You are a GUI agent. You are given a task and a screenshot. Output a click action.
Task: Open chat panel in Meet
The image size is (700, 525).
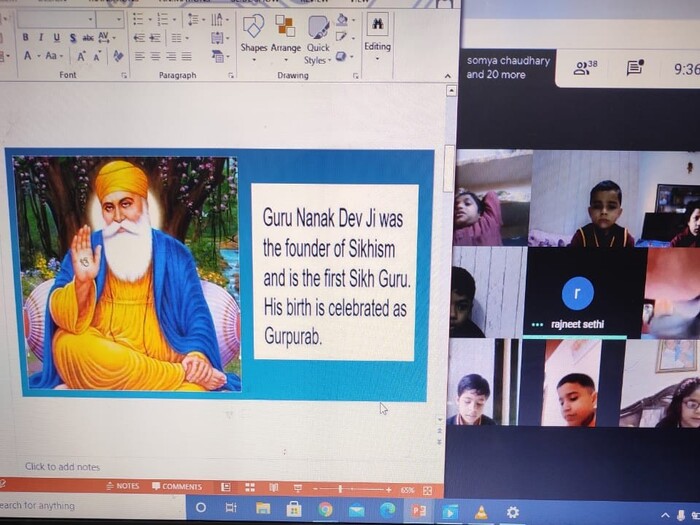635,67
